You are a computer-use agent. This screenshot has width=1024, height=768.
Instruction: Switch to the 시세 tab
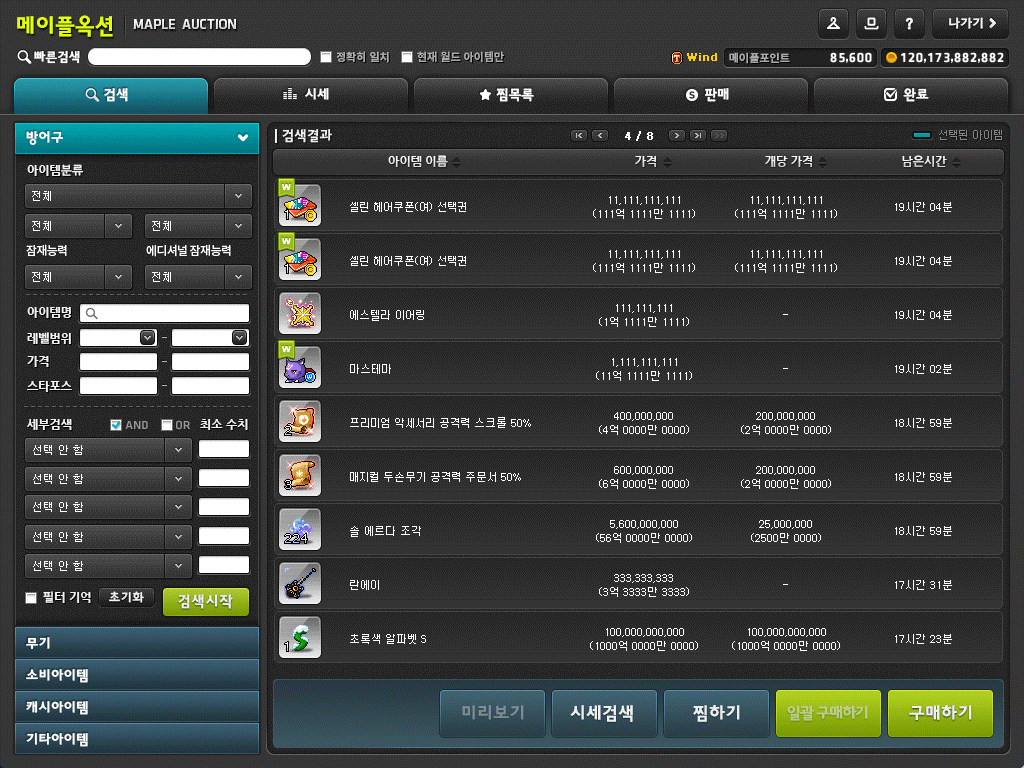(310, 95)
